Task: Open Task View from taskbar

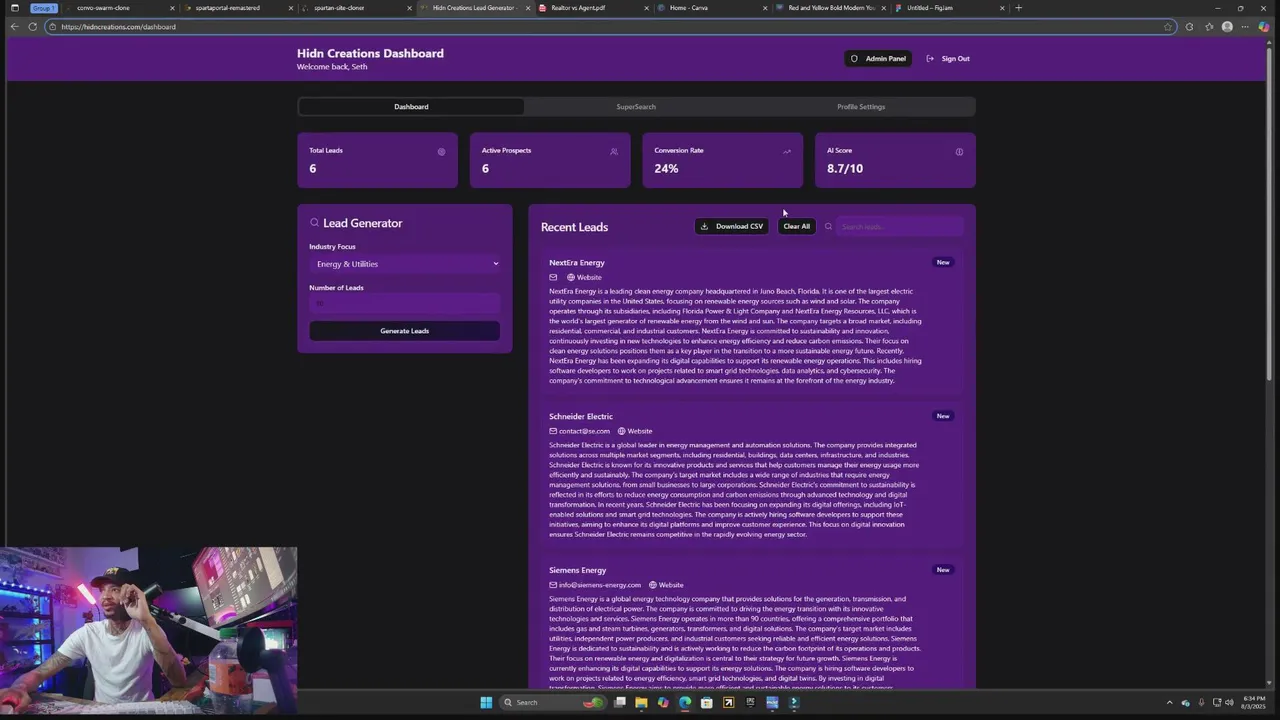Action: [620, 702]
